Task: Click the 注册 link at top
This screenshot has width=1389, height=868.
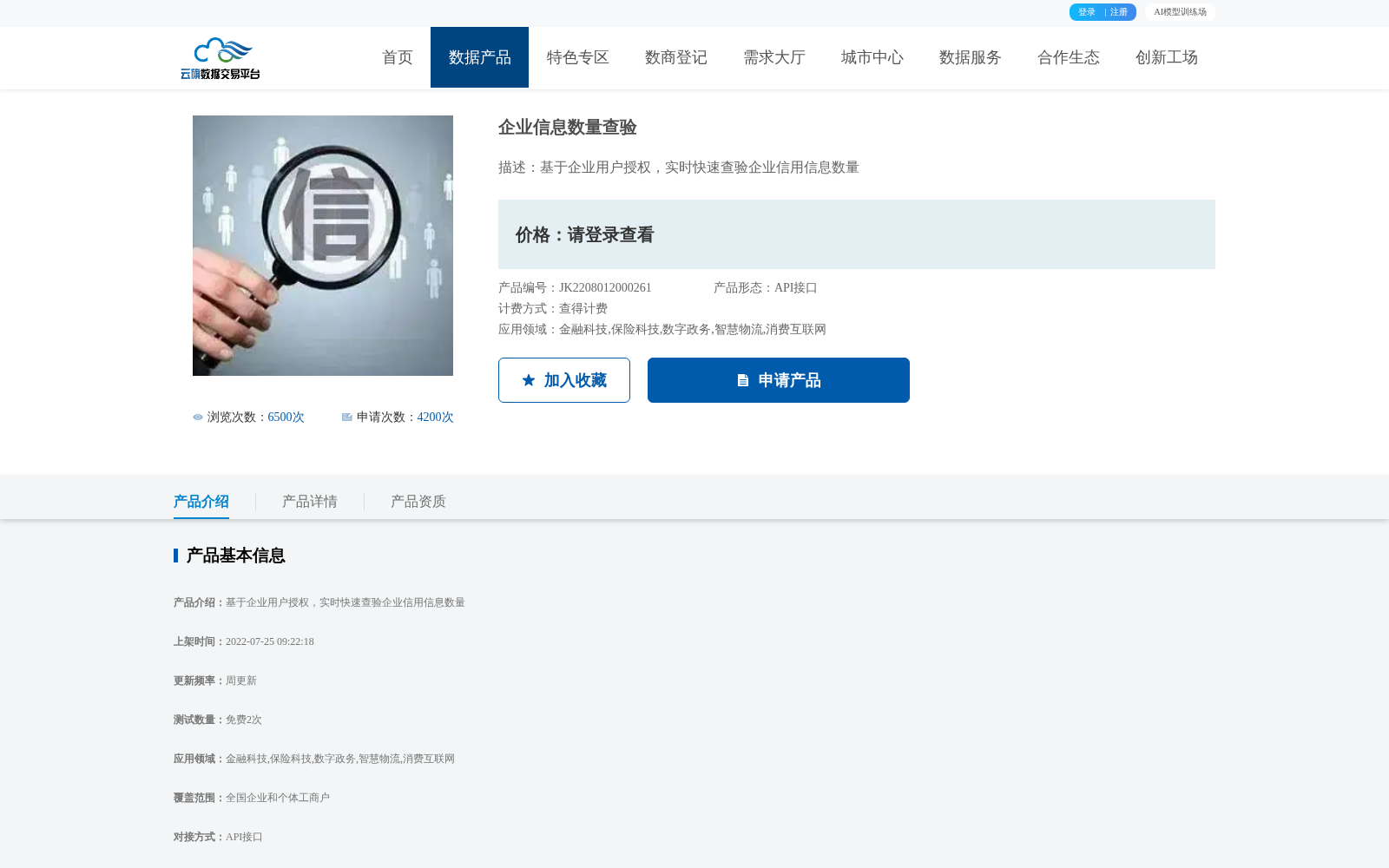Action: click(1119, 12)
